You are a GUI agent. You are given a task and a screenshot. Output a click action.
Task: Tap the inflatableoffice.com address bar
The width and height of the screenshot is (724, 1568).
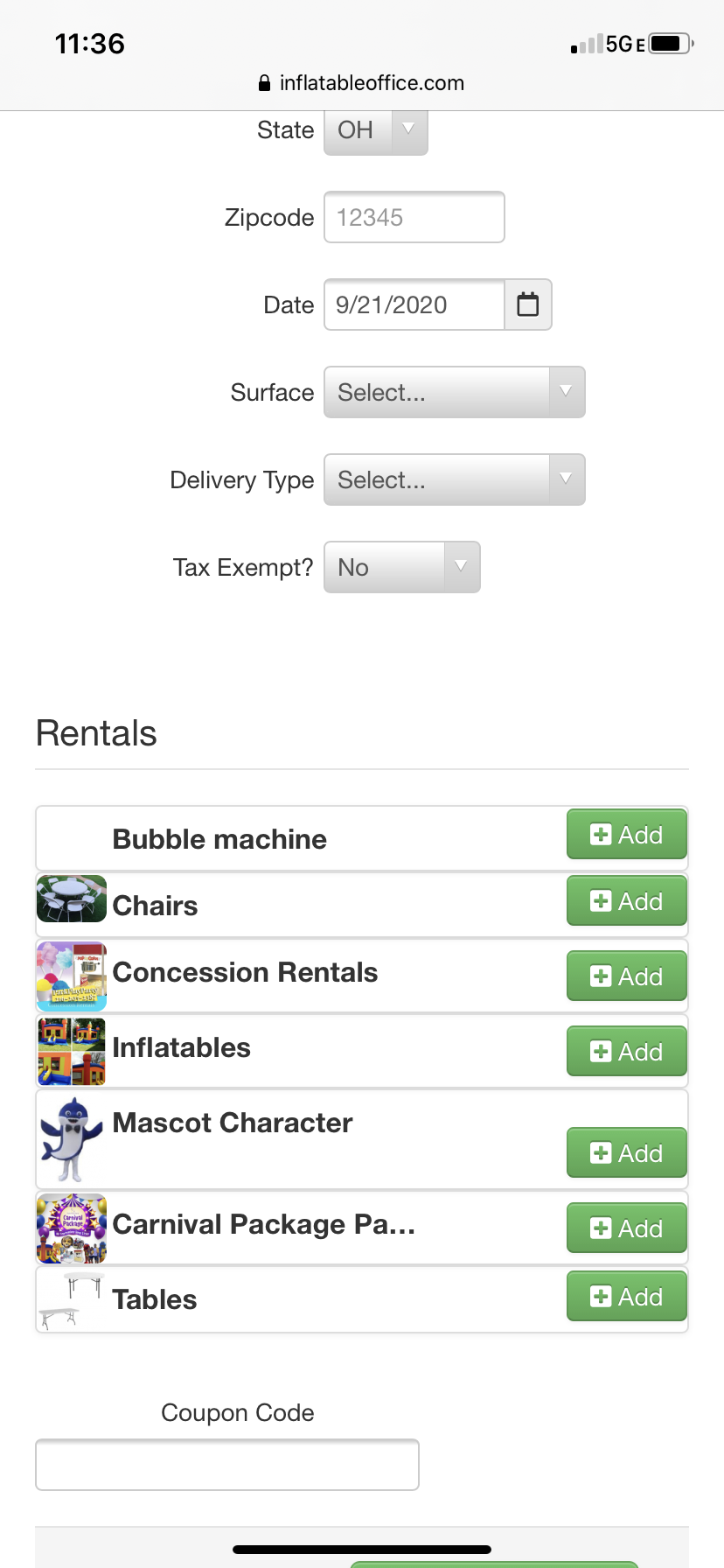coord(362,83)
